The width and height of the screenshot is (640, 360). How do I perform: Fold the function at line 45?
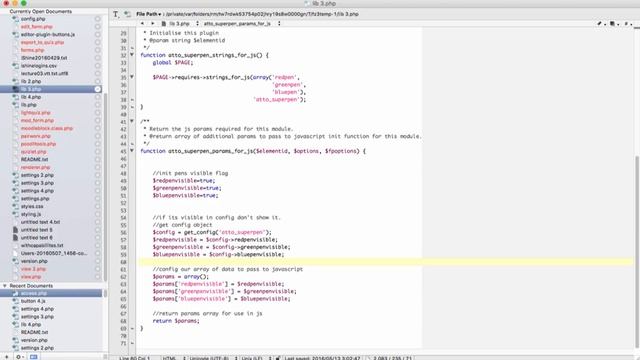tap(132, 151)
